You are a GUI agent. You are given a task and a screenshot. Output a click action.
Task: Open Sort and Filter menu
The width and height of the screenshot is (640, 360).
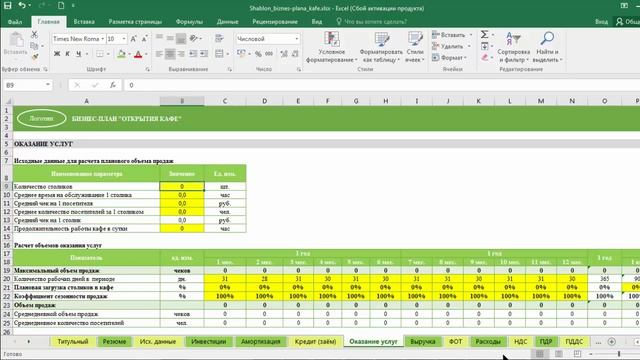(x=513, y=47)
